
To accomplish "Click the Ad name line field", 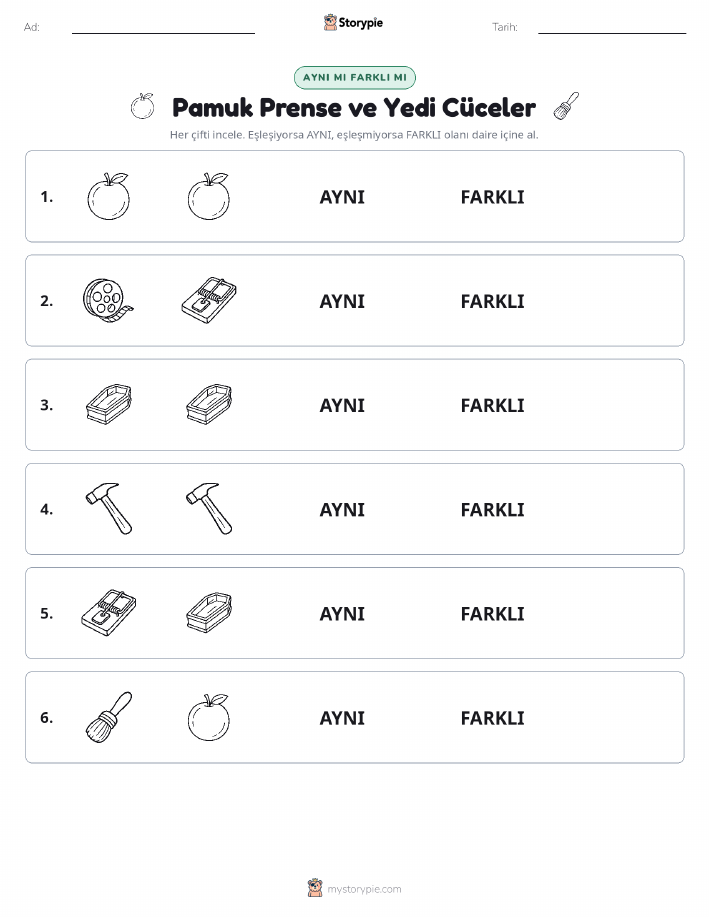I will (x=163, y=27).
